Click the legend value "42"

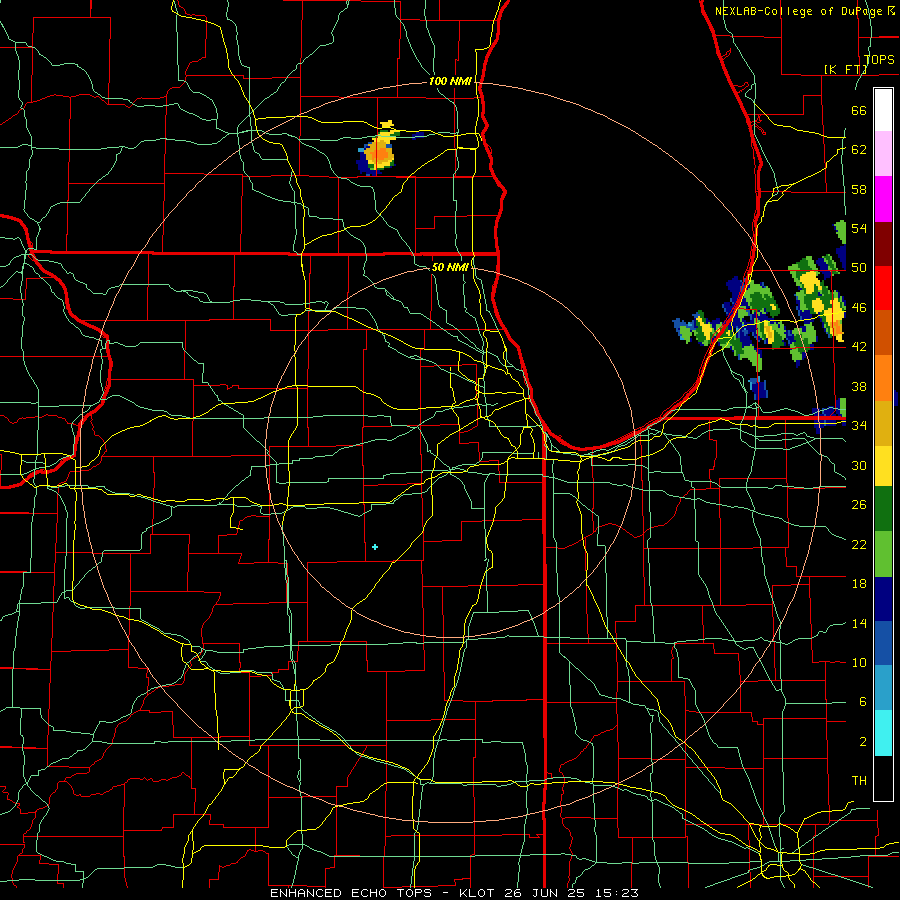point(859,347)
